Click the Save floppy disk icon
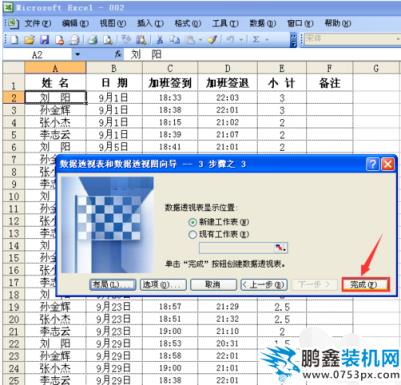This screenshot has height=385, width=401. [x=44, y=40]
